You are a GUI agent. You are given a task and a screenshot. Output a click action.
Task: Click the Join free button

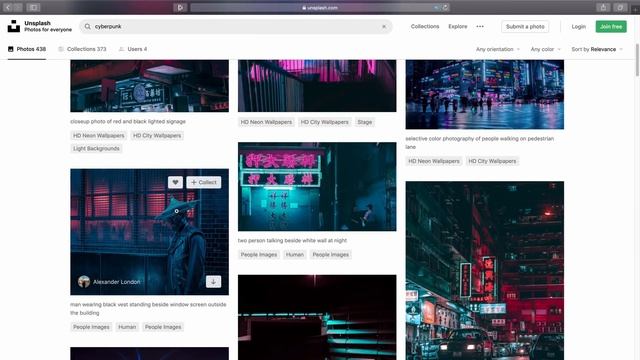[611, 27]
